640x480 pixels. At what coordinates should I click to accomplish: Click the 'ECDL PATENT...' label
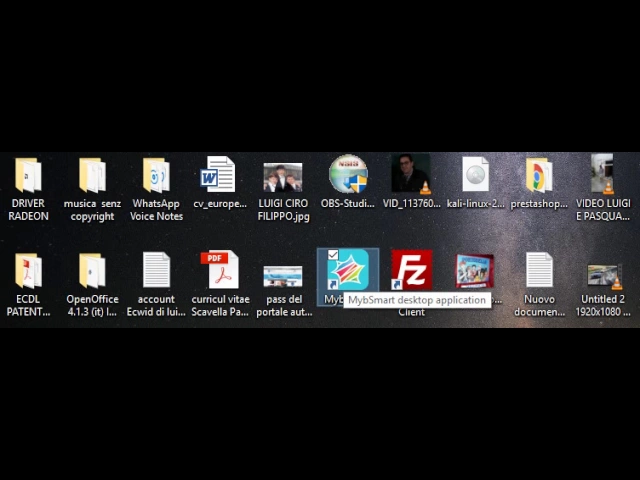click(x=28, y=305)
